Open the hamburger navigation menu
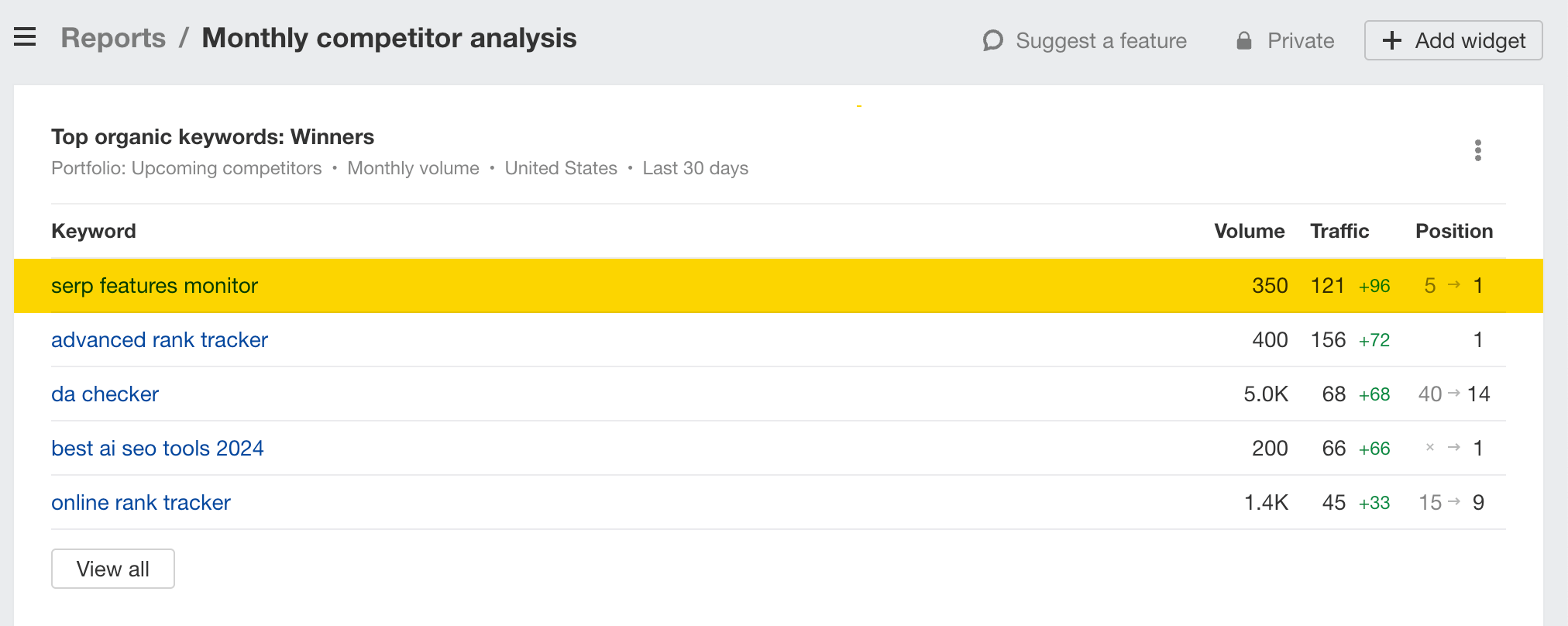 (x=25, y=36)
